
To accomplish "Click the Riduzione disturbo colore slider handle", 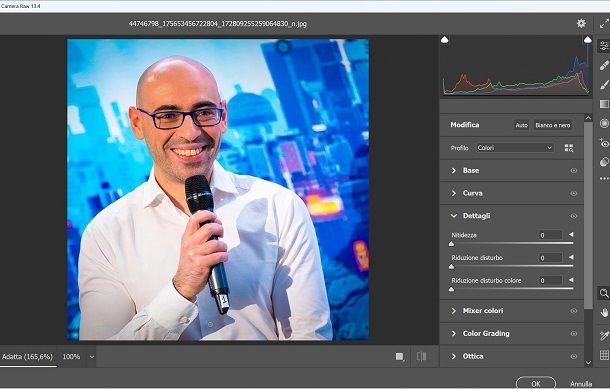I will click(x=451, y=289).
